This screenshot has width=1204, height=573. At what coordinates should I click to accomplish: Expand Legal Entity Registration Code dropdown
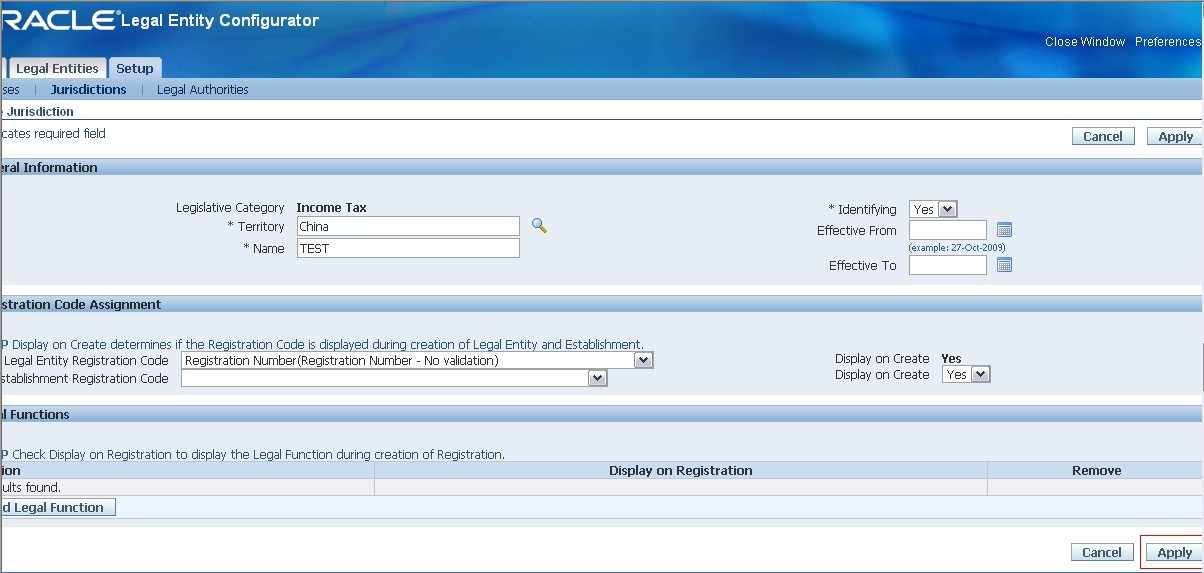click(417, 360)
